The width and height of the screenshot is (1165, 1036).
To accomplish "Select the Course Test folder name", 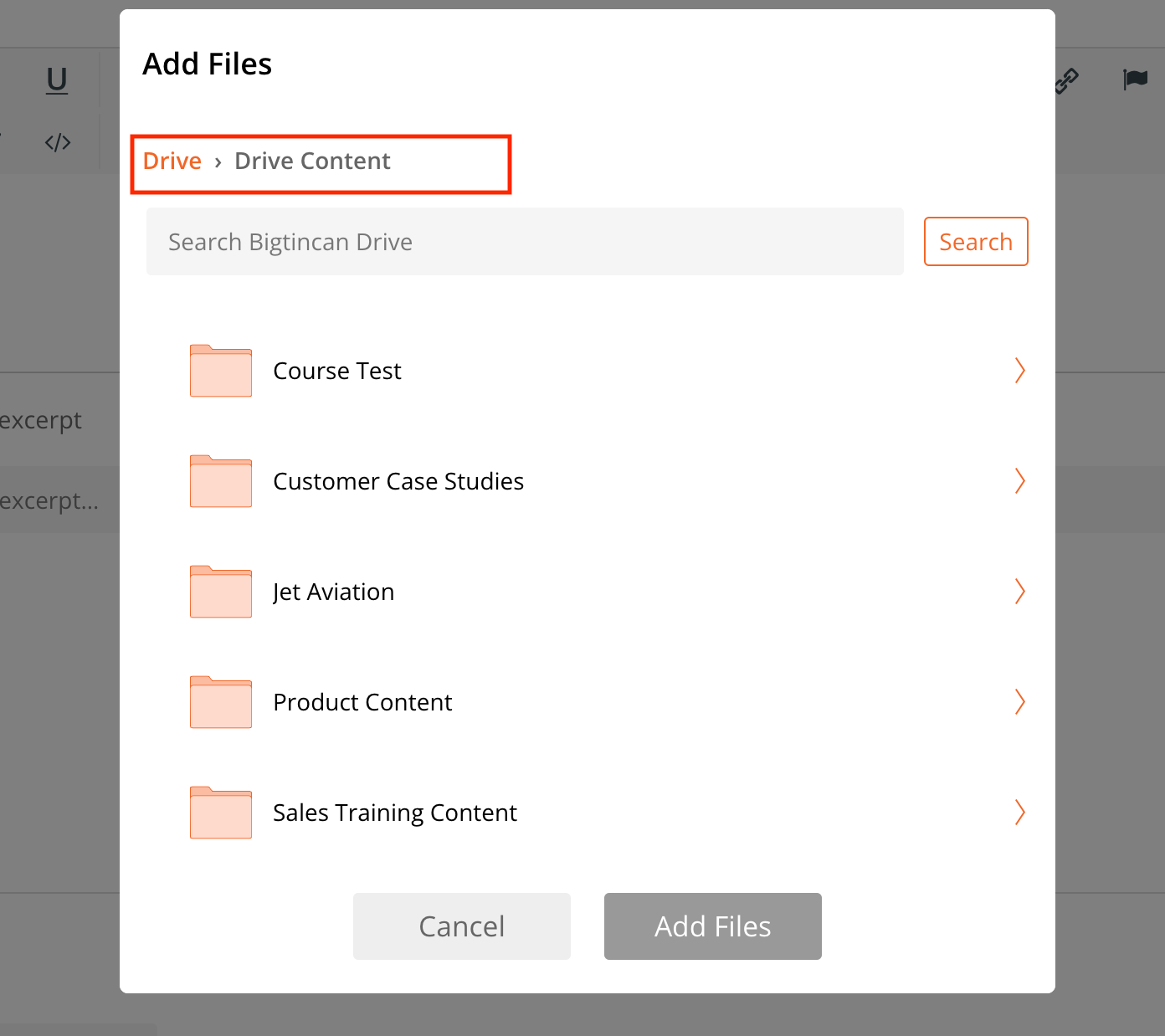I will point(337,371).
